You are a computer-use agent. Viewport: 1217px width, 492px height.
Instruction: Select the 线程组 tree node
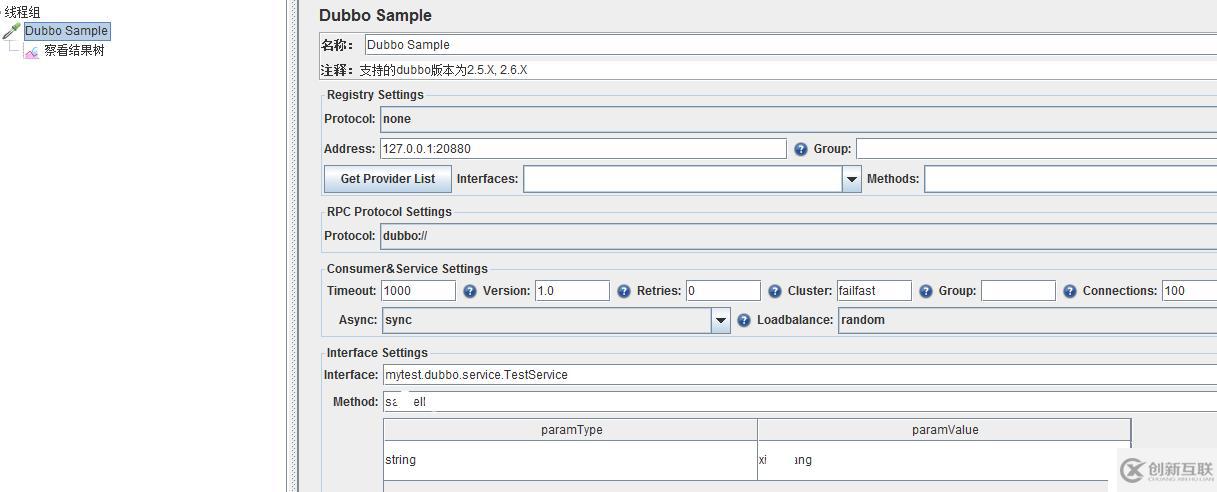[x=22, y=12]
